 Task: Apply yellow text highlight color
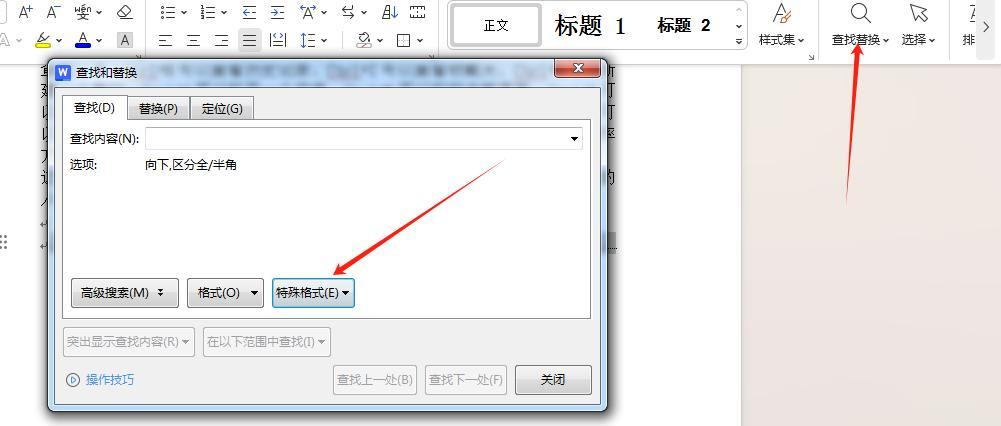click(x=43, y=40)
